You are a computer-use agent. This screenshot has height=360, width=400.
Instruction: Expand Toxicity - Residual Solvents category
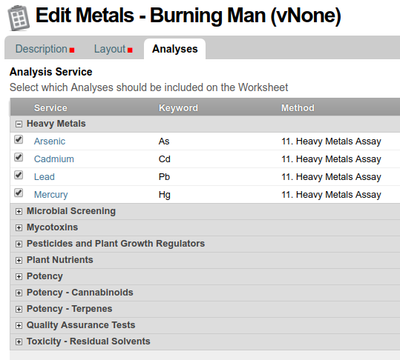(x=19, y=342)
